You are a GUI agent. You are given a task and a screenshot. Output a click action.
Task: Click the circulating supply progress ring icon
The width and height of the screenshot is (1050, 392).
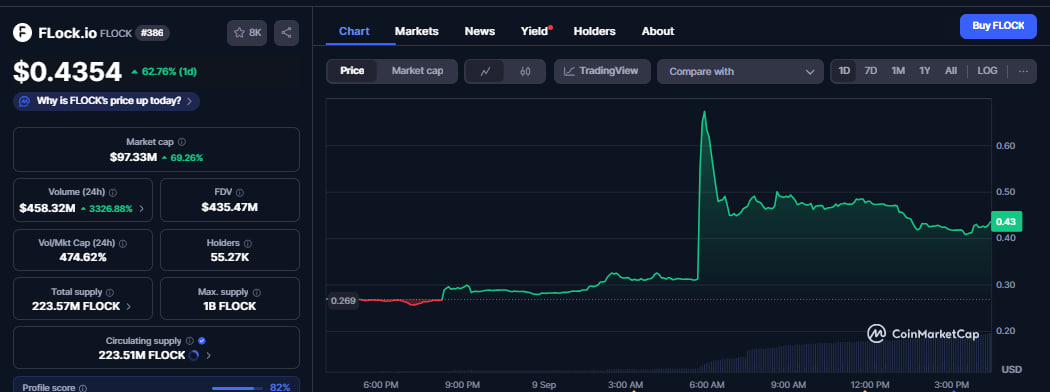coord(194,355)
